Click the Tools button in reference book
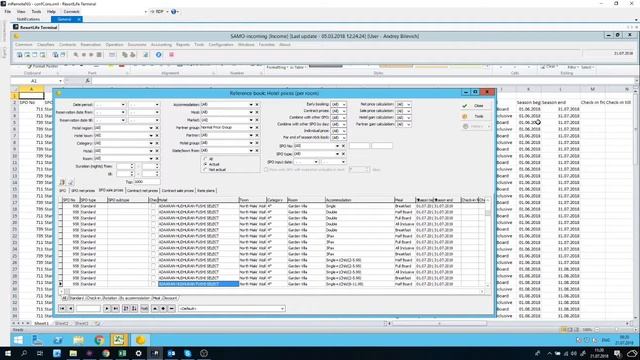This screenshot has height=360, width=640. pos(476,116)
